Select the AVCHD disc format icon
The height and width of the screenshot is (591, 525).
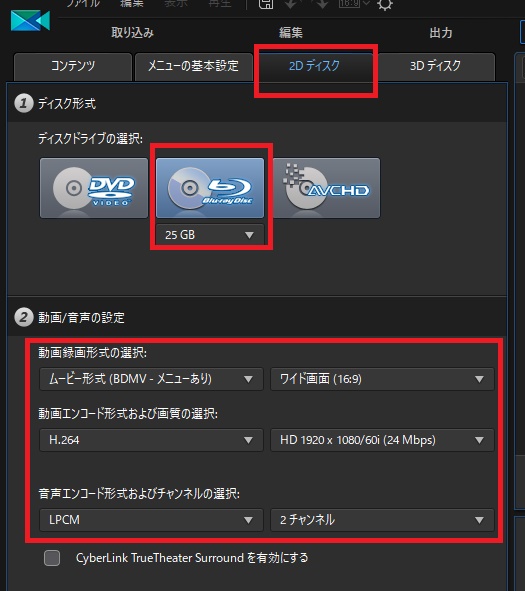pos(326,188)
